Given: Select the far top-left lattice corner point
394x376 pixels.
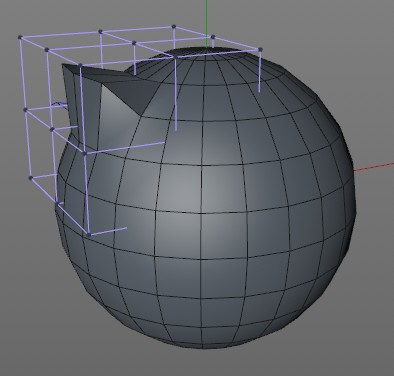Looking at the screenshot, I should 20,37.
